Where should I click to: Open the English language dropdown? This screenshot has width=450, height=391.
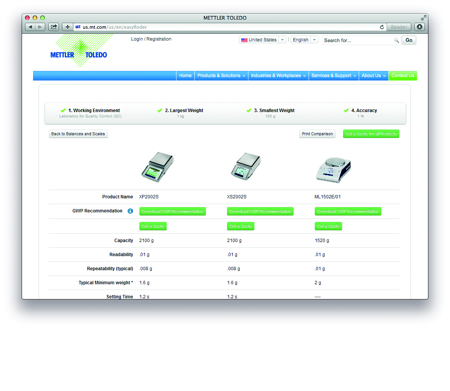tap(304, 40)
